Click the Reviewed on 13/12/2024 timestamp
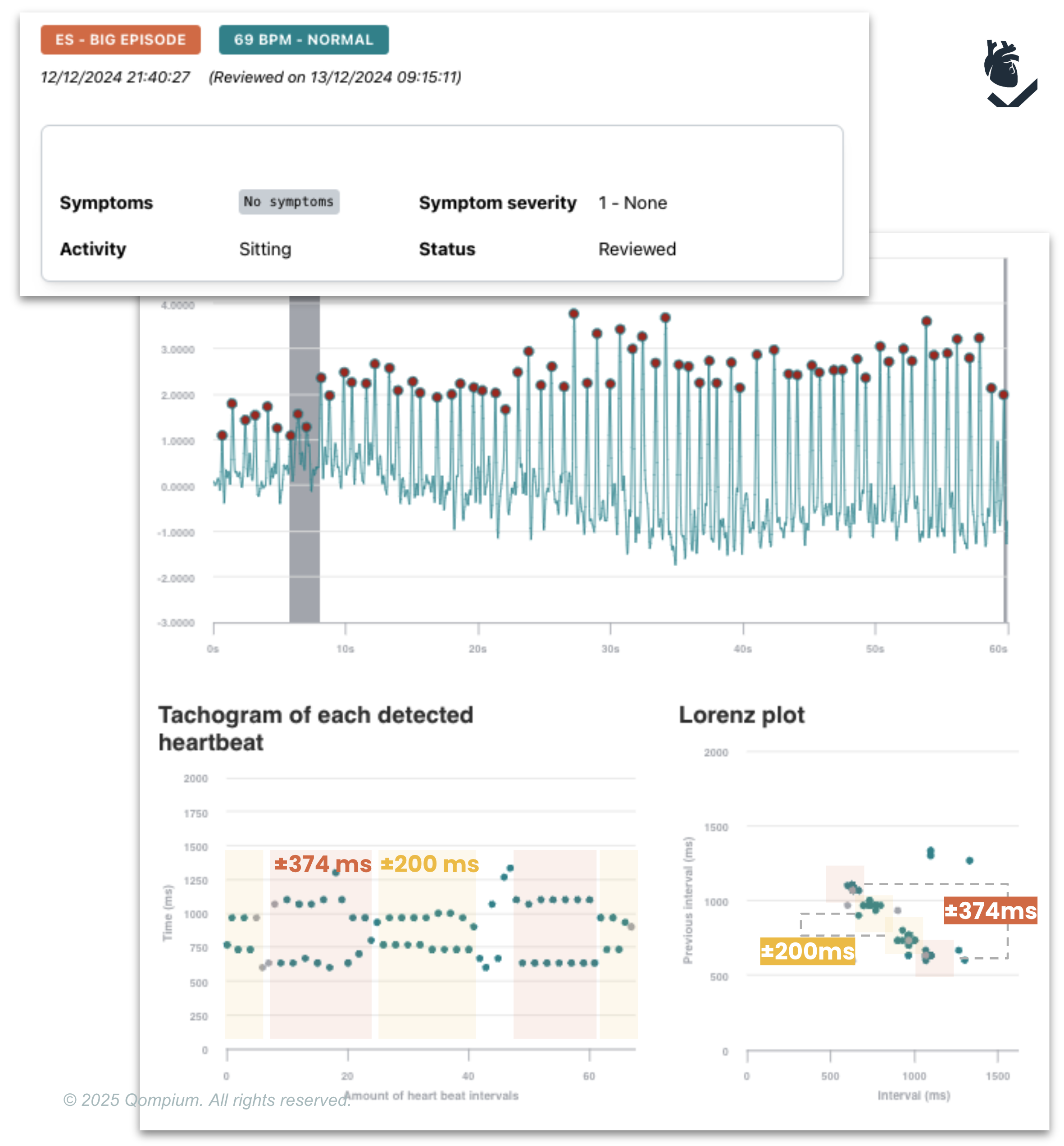The image size is (1064, 1146). pyautogui.click(x=335, y=77)
